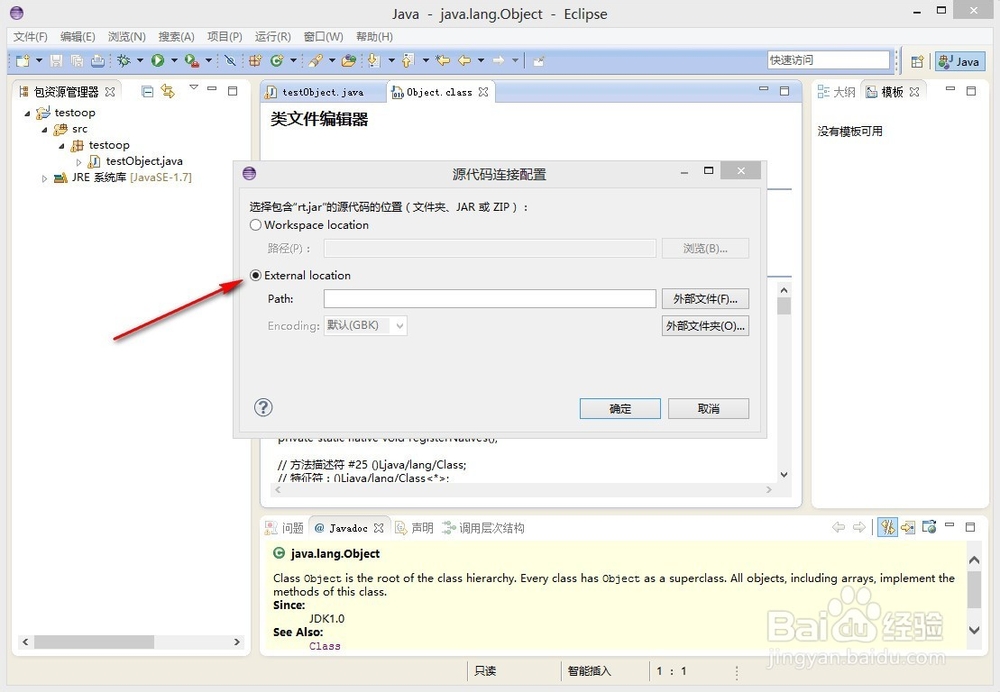Run the program with green play icon
Screen dimensions: 1000x692
[x=158, y=61]
